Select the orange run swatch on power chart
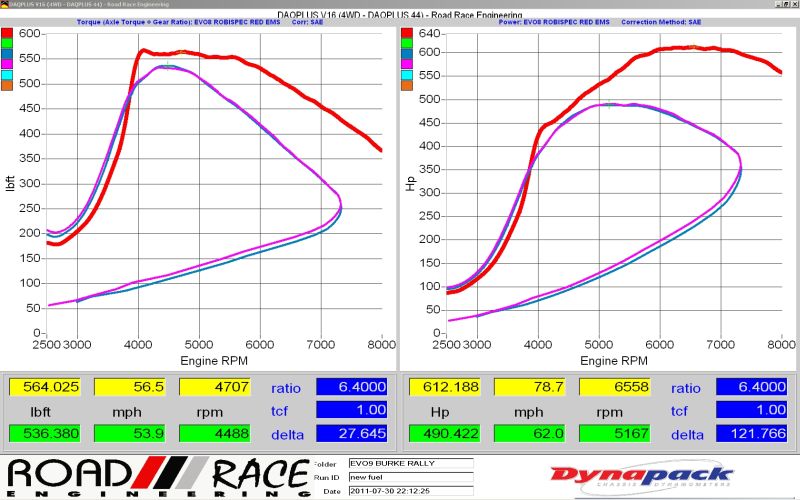Screen dimensions: 800x500 coord(407,85)
